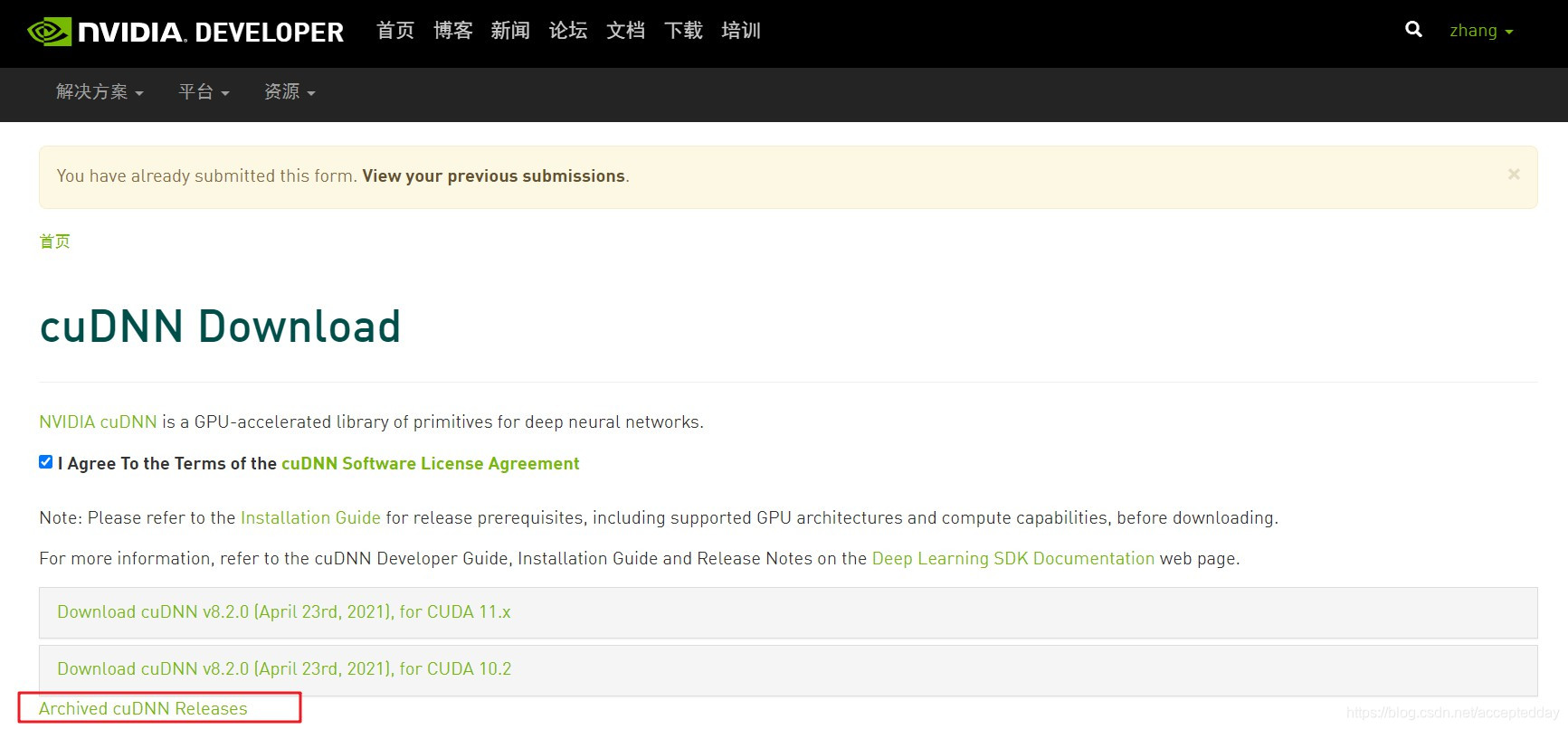Open 博客 in the top navigation
The width and height of the screenshot is (1568, 729).
[x=453, y=31]
